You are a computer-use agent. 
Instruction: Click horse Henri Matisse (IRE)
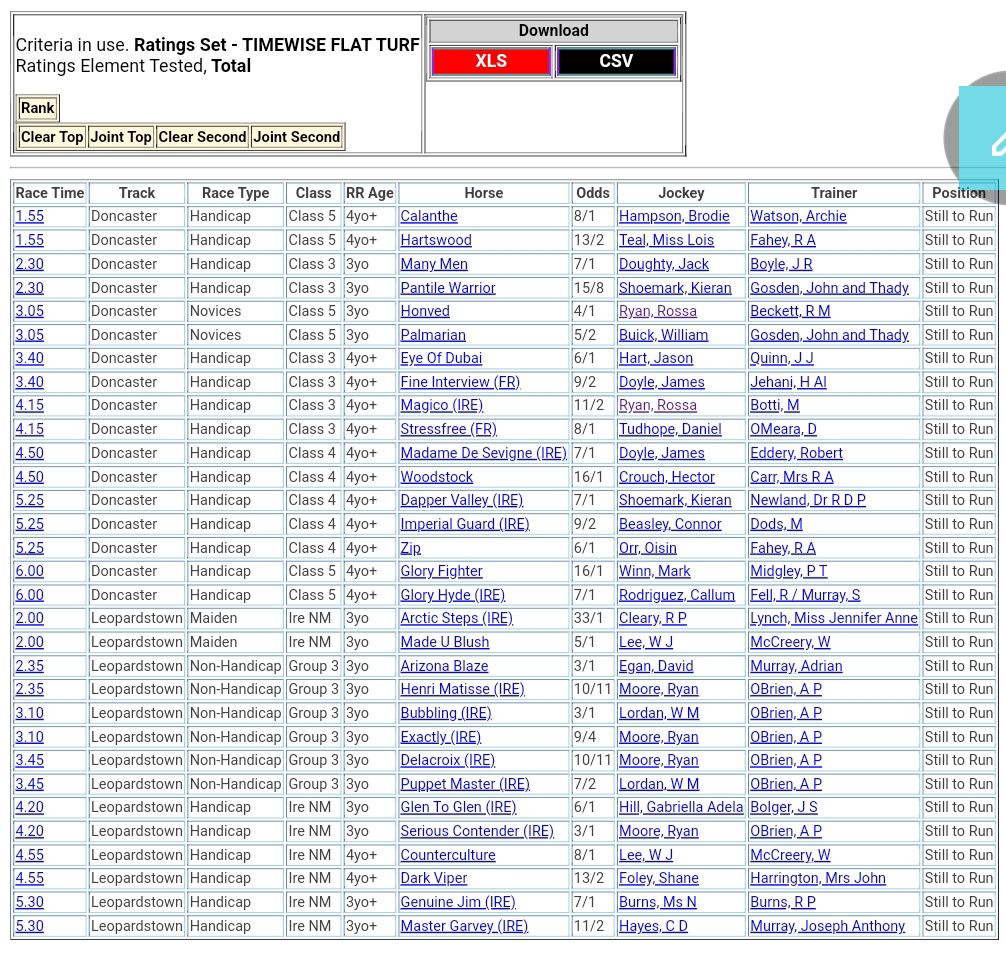coord(462,689)
